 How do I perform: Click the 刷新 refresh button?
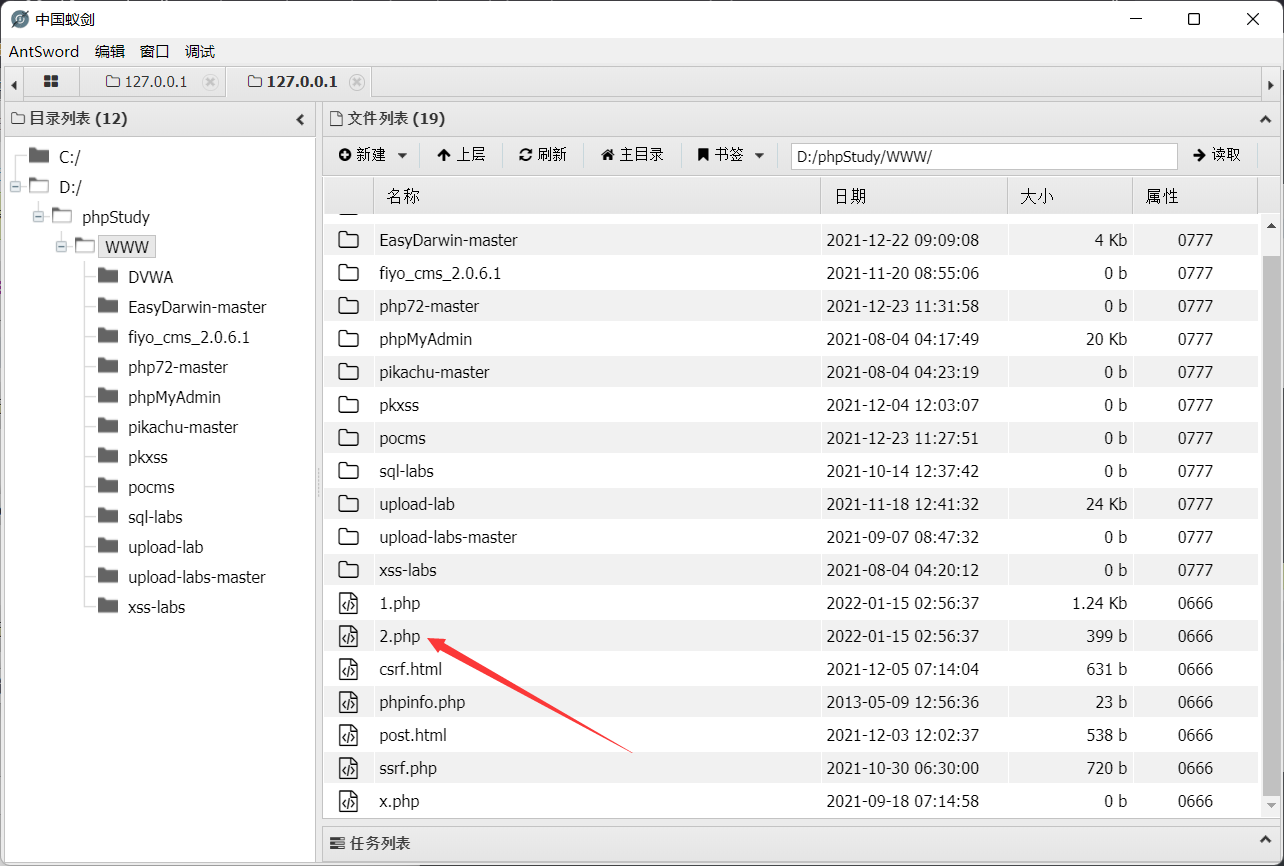pos(543,155)
